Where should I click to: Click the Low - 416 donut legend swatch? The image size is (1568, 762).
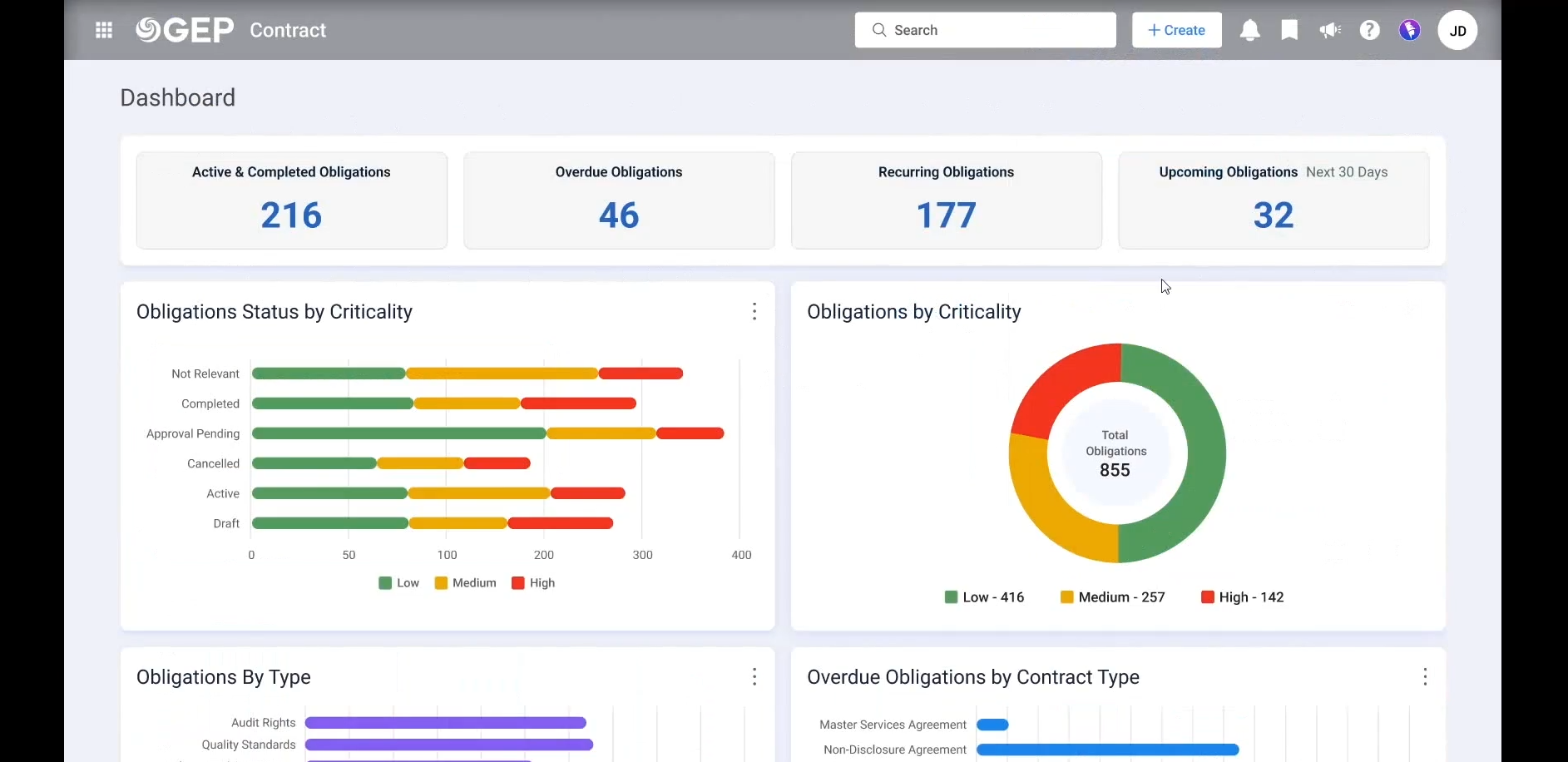point(952,597)
